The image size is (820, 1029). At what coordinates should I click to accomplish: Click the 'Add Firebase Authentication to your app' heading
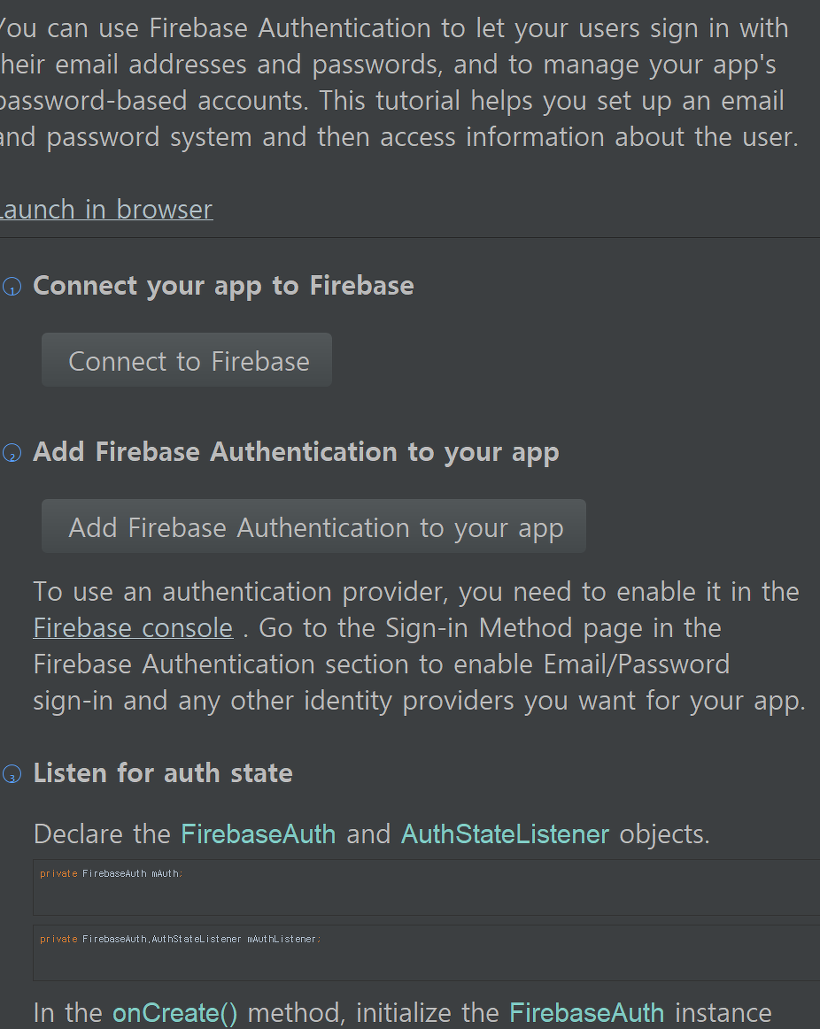[x=296, y=451]
